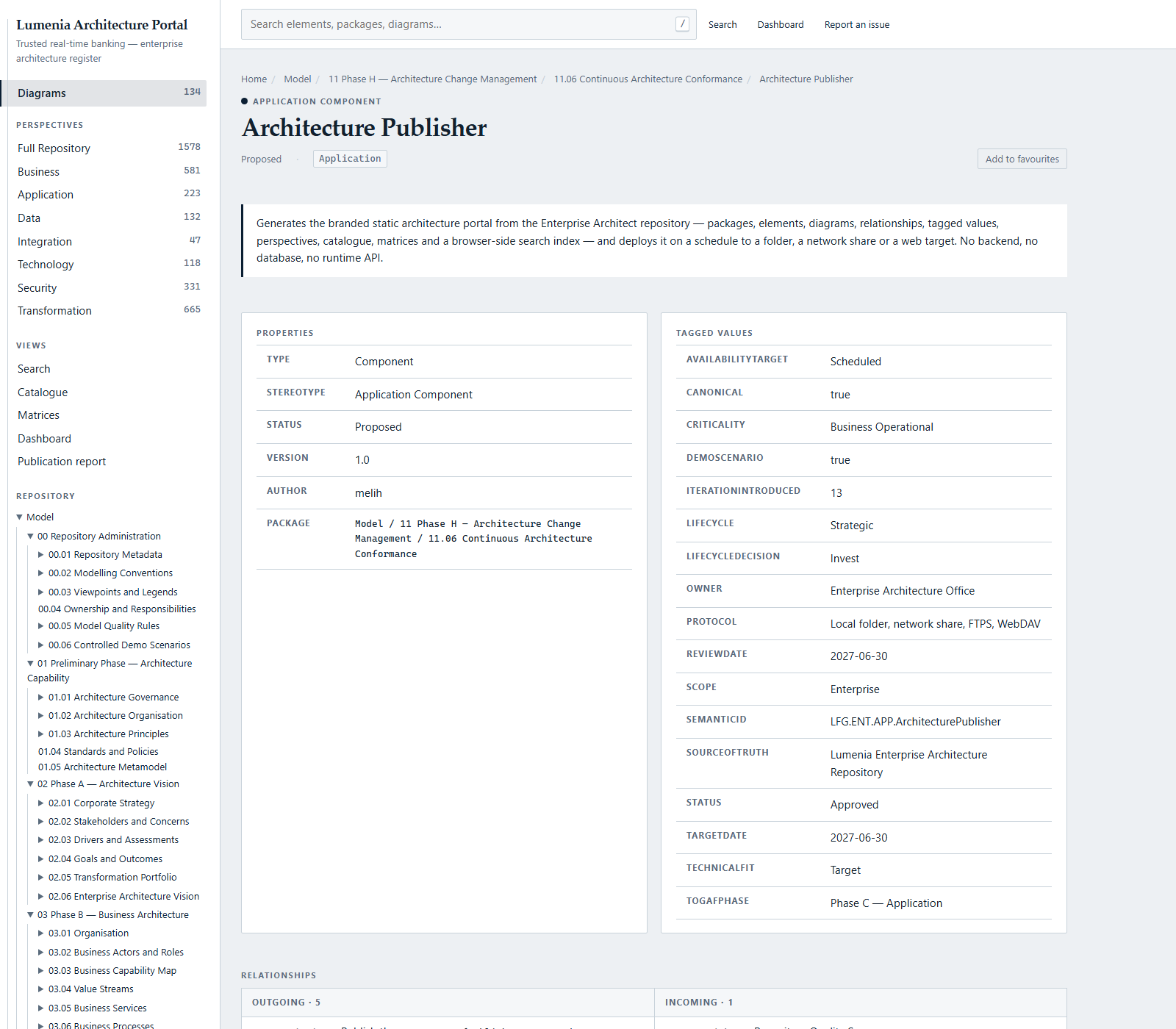Go to Home breadcrumb
The height and width of the screenshot is (1029, 1176).
pyautogui.click(x=254, y=79)
